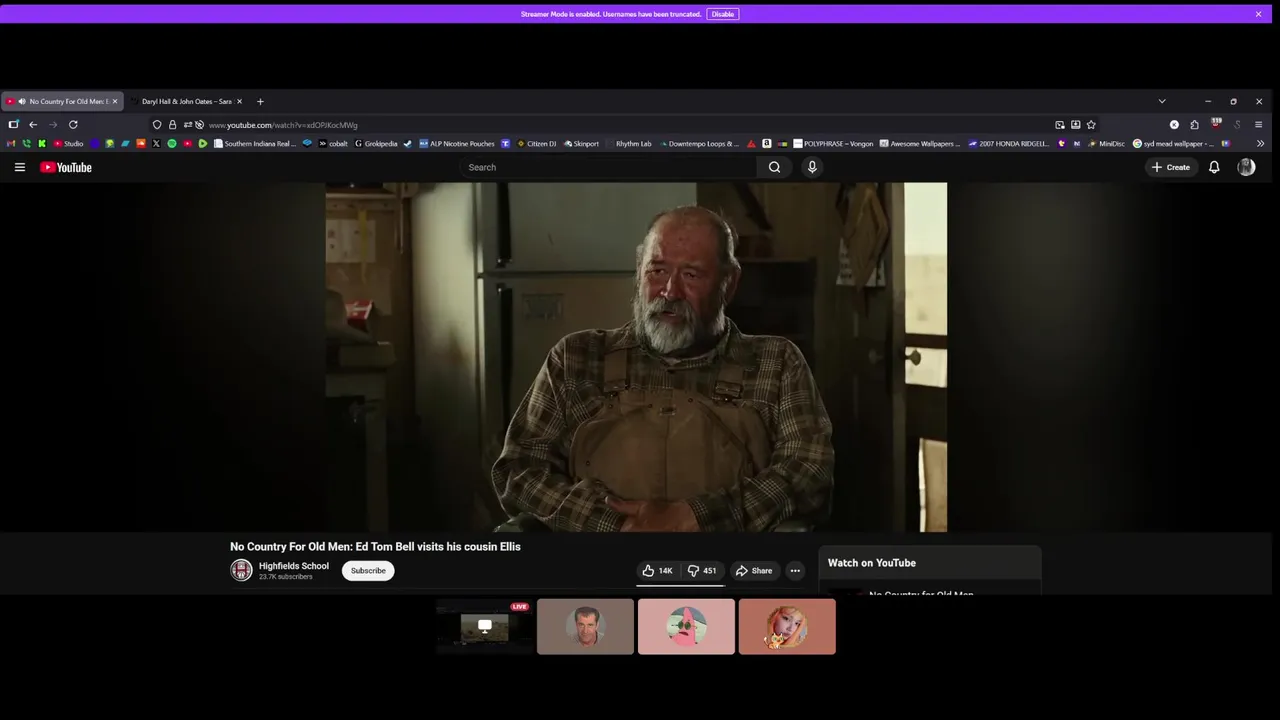The width and height of the screenshot is (1280, 720).
Task: Open the cobalt bookmark
Action: [x=333, y=144]
